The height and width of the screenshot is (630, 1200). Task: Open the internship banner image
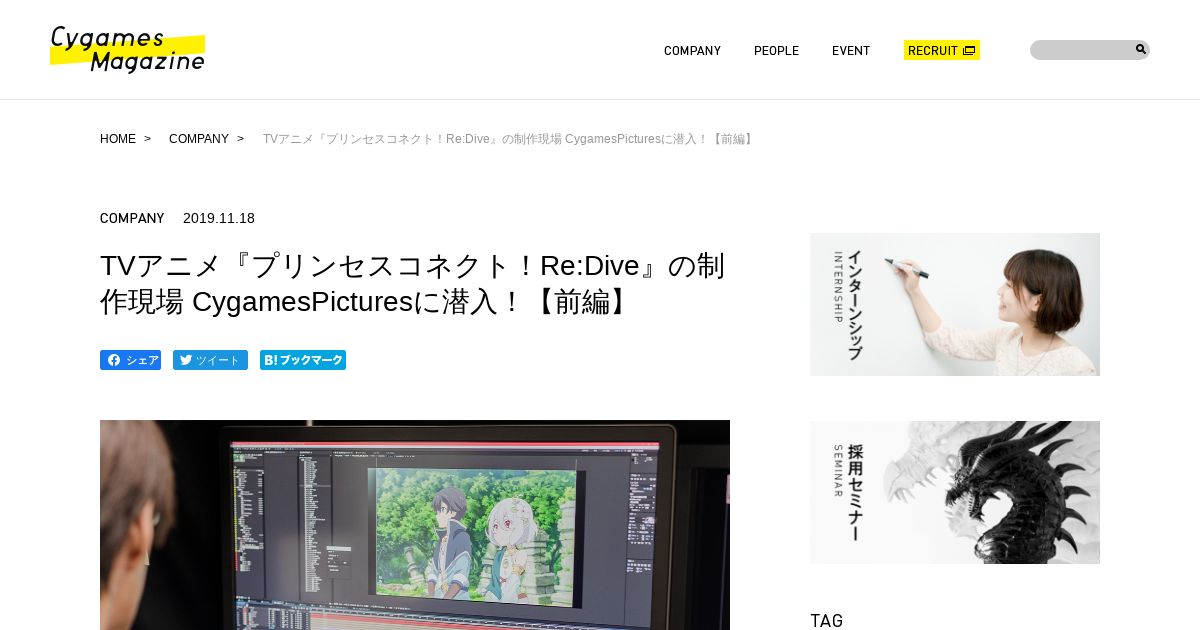(x=955, y=304)
